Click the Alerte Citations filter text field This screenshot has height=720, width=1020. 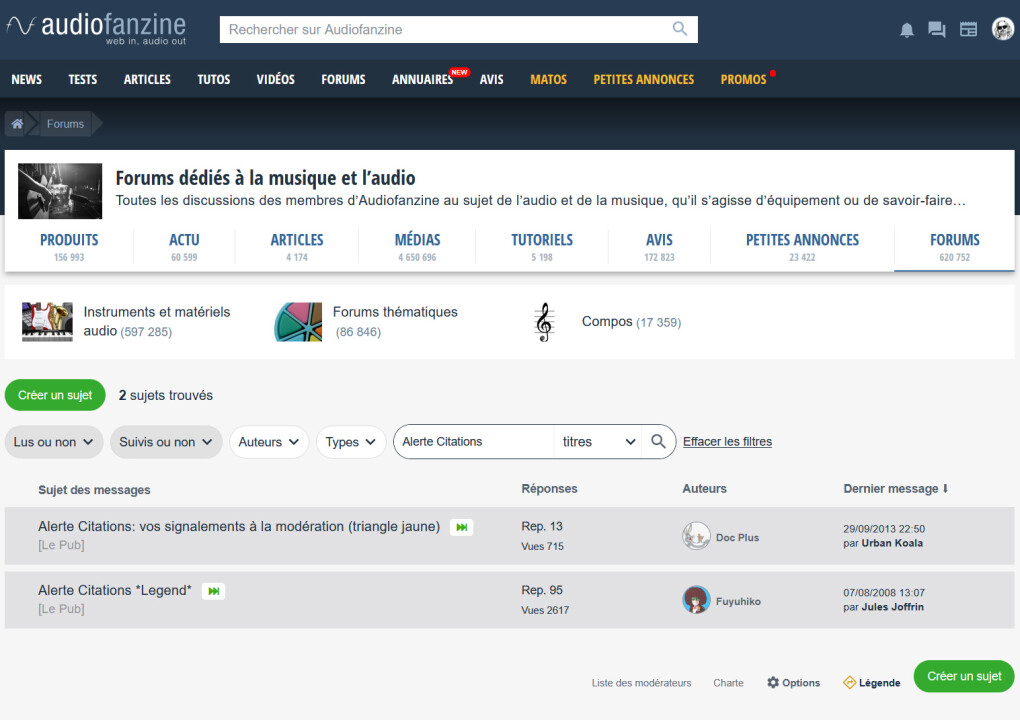(x=474, y=442)
